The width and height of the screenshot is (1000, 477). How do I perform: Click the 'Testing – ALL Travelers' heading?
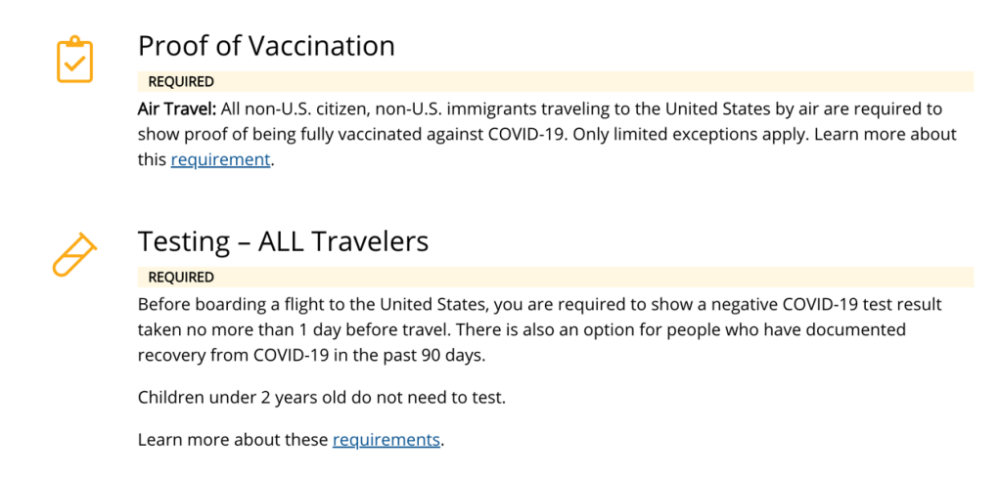coord(283,241)
